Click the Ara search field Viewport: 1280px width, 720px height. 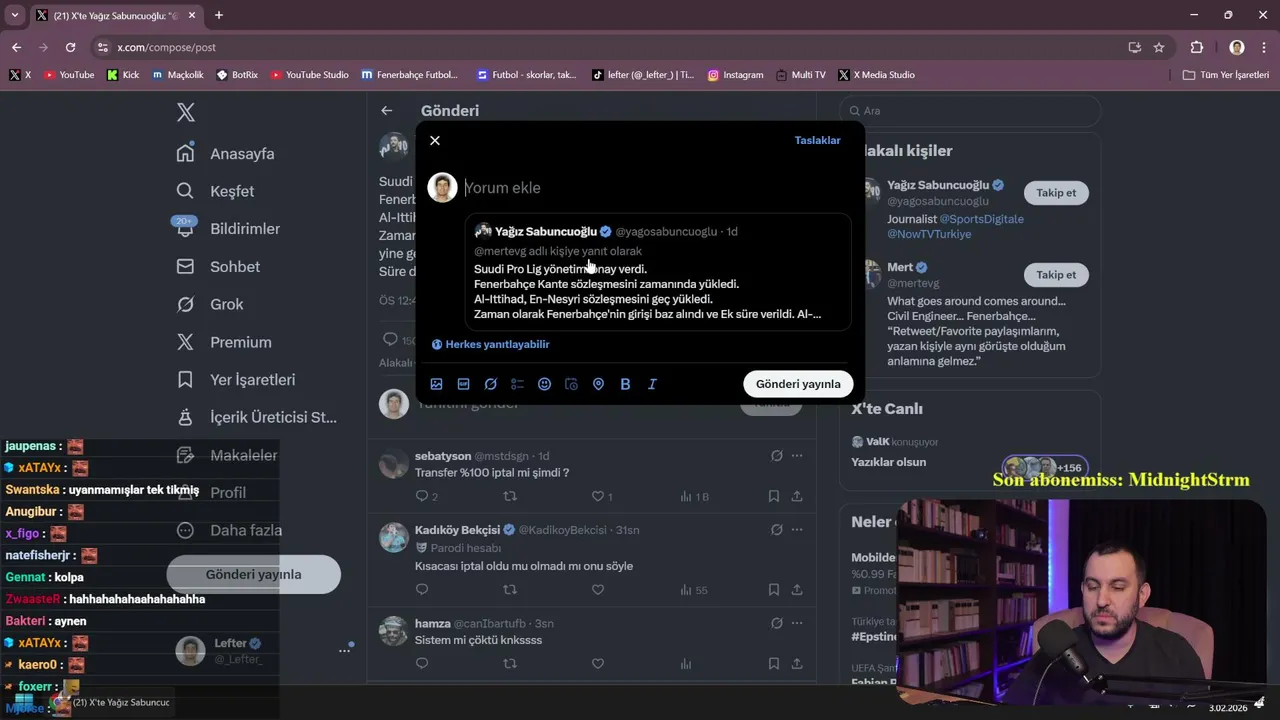click(x=970, y=111)
